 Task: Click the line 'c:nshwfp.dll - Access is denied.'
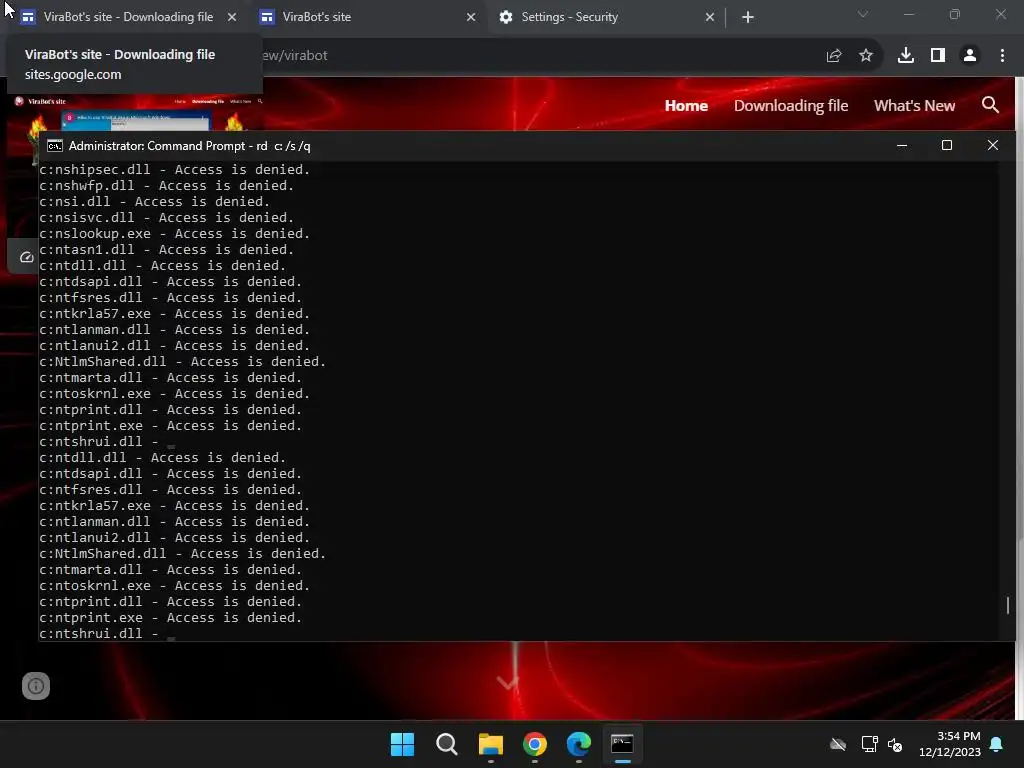(x=167, y=185)
